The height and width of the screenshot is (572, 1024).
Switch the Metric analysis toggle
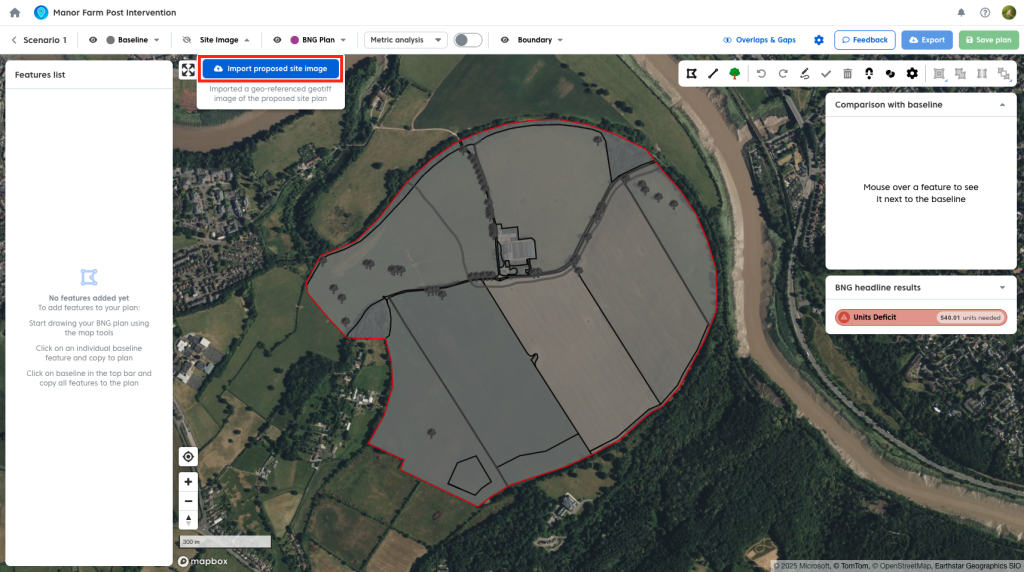pyautogui.click(x=467, y=40)
